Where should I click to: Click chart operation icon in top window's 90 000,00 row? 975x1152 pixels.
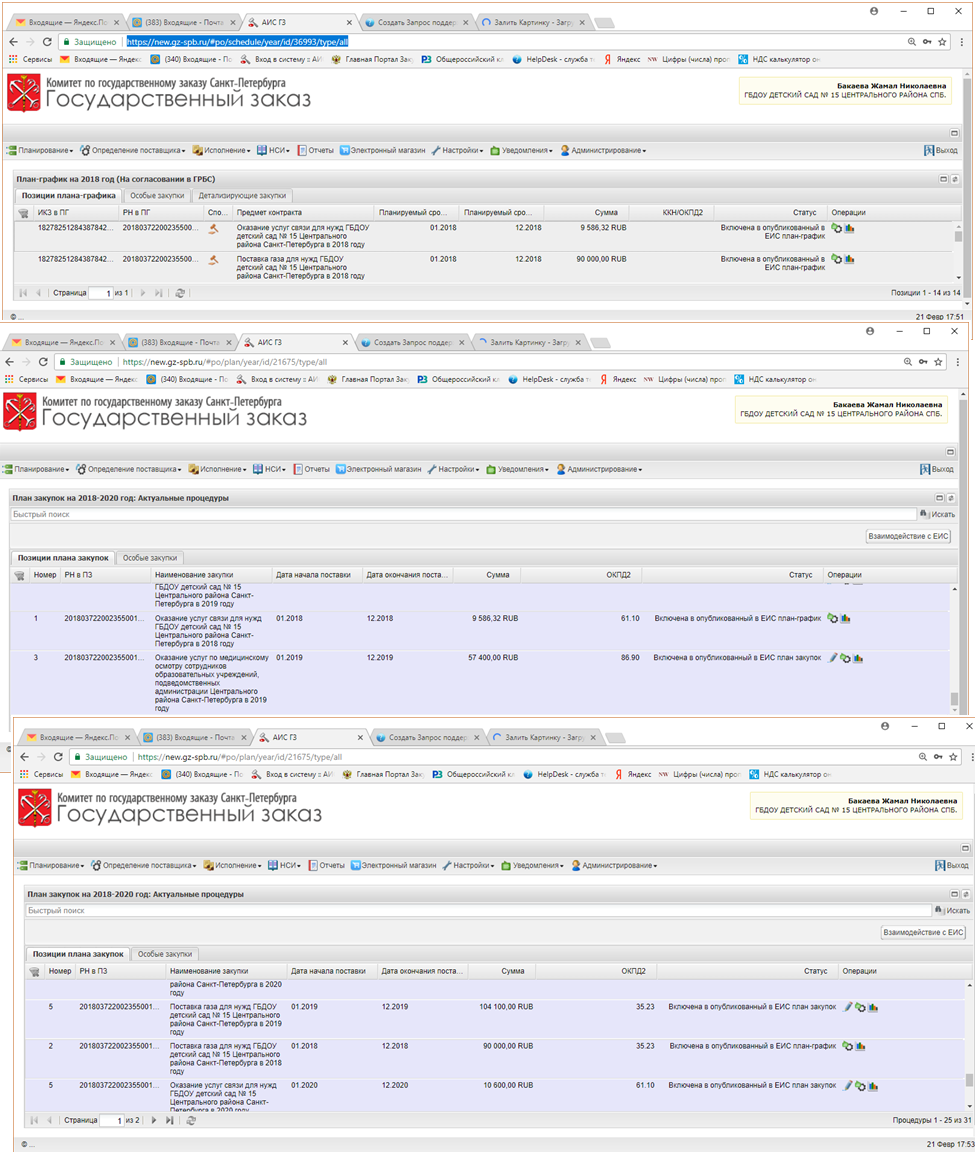[849, 259]
